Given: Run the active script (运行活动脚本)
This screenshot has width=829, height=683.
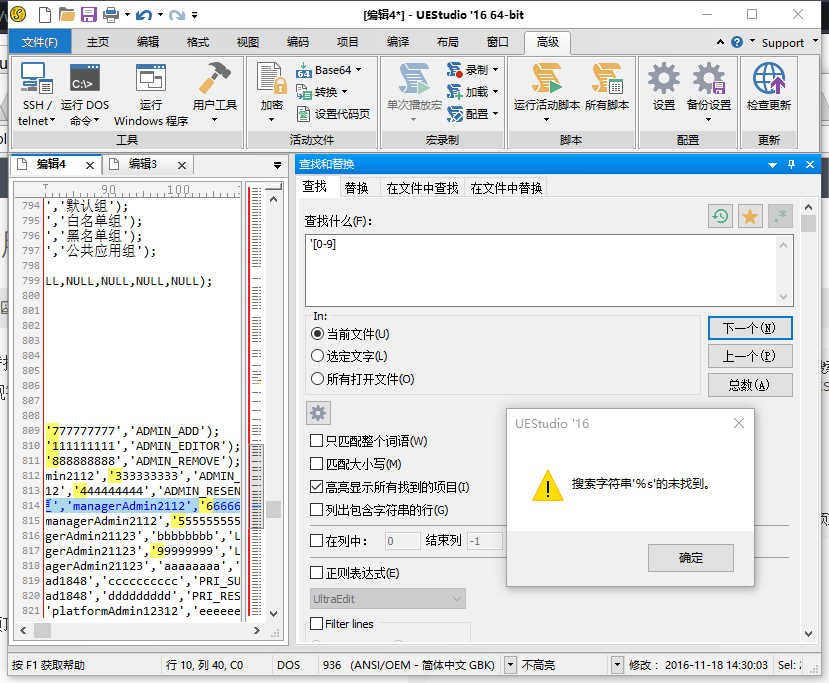Looking at the screenshot, I should (x=547, y=93).
